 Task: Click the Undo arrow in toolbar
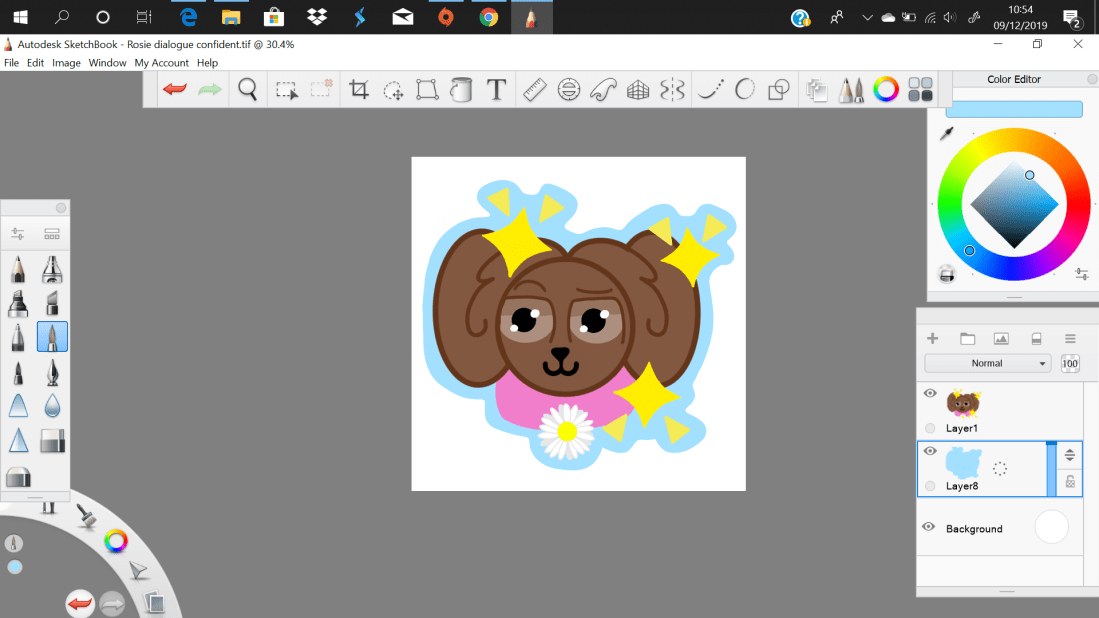pos(175,90)
